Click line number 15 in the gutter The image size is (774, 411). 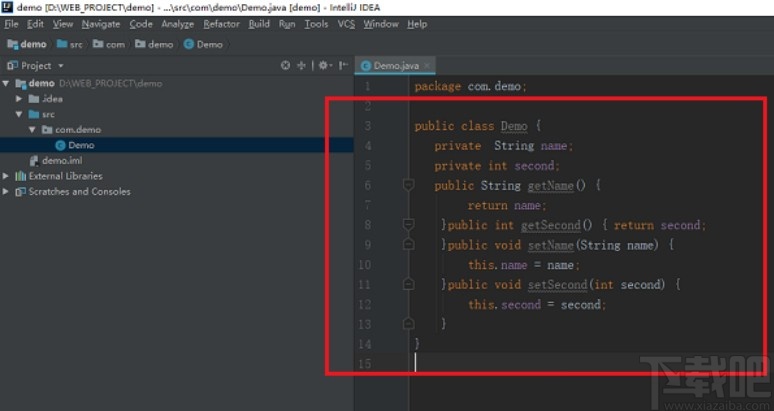(364, 364)
